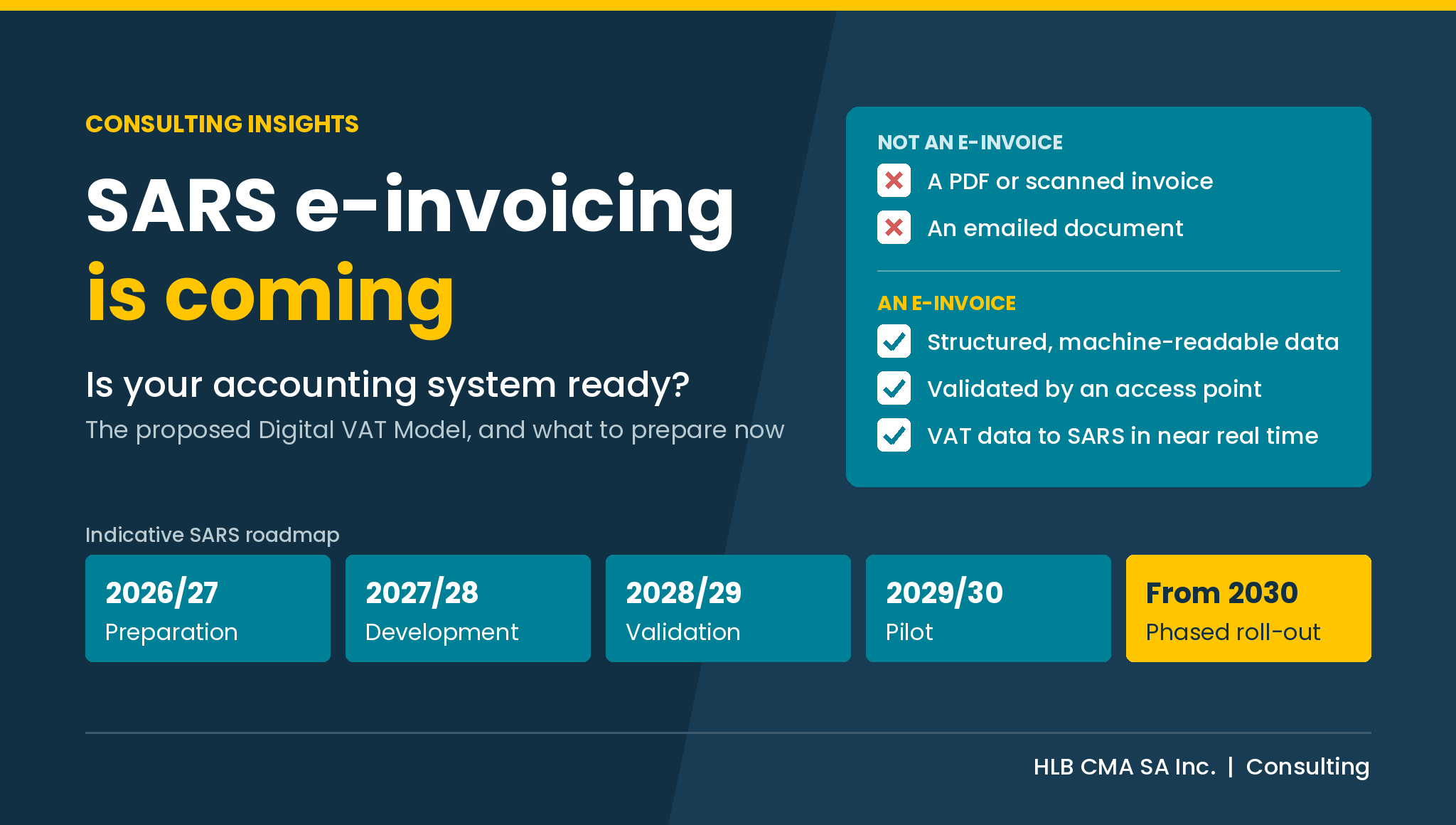Click the yellow 'AN E-INVOICE' heading
The height and width of the screenshot is (825, 1456).
946,303
